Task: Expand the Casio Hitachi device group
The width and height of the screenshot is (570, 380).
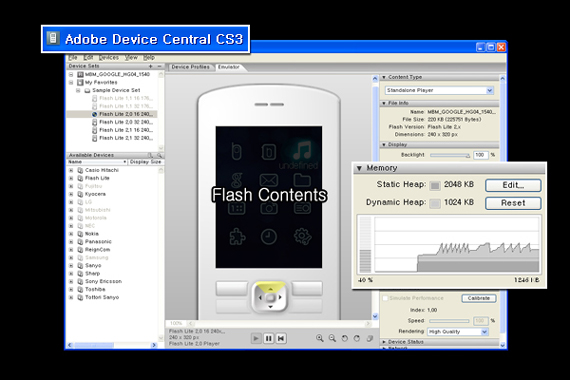Action: tap(71, 170)
